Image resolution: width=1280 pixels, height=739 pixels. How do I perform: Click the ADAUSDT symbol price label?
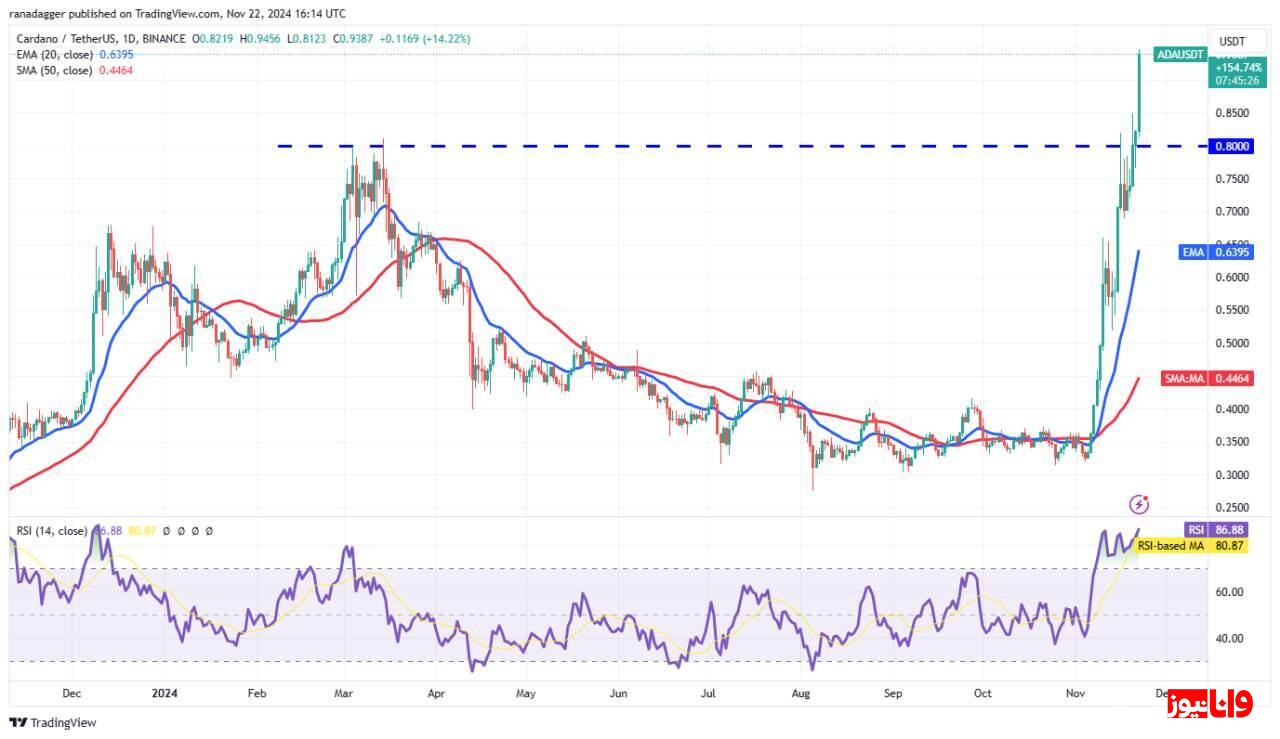coord(1180,54)
